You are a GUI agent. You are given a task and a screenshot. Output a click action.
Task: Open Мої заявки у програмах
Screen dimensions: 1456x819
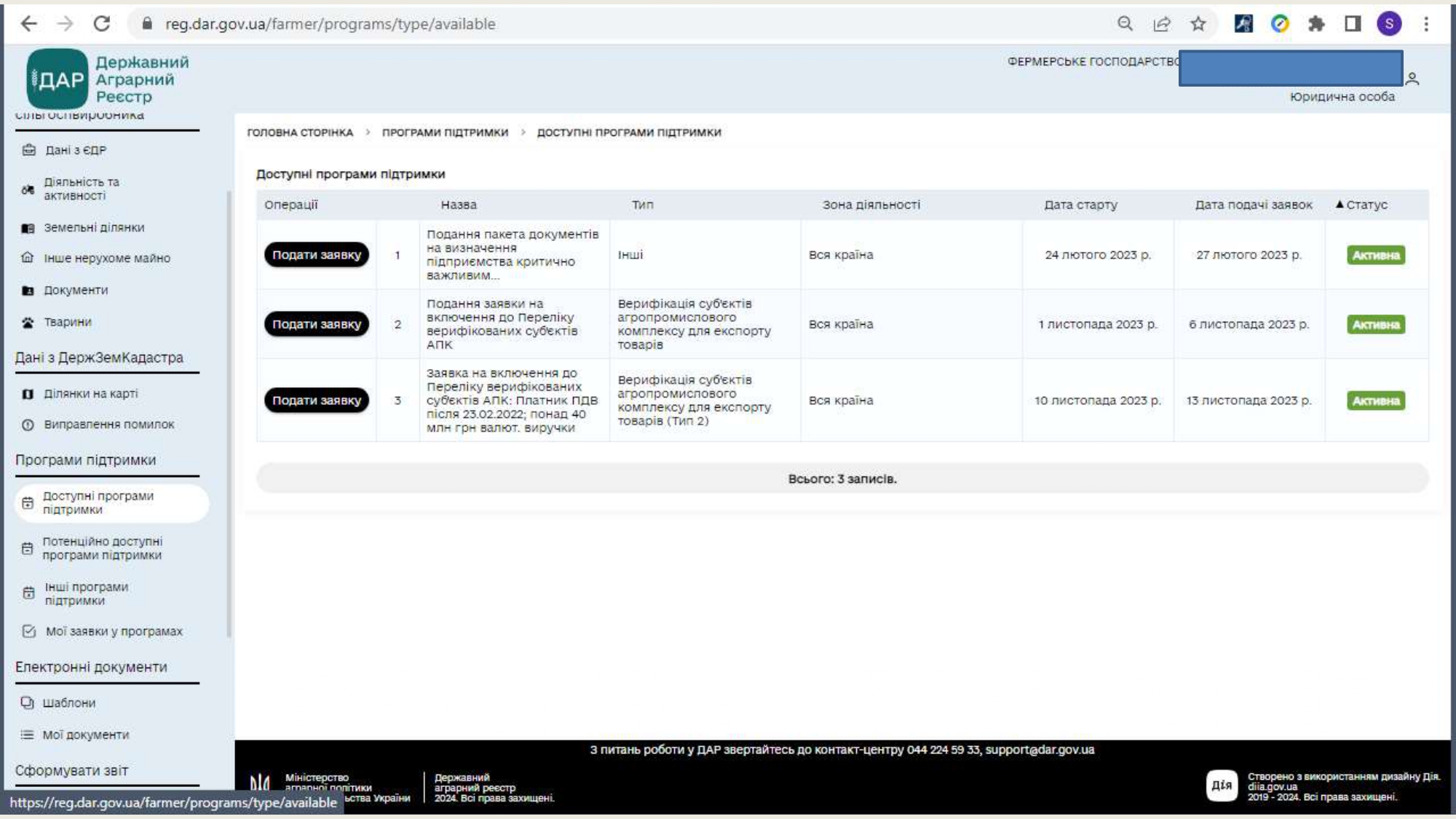pos(114,631)
